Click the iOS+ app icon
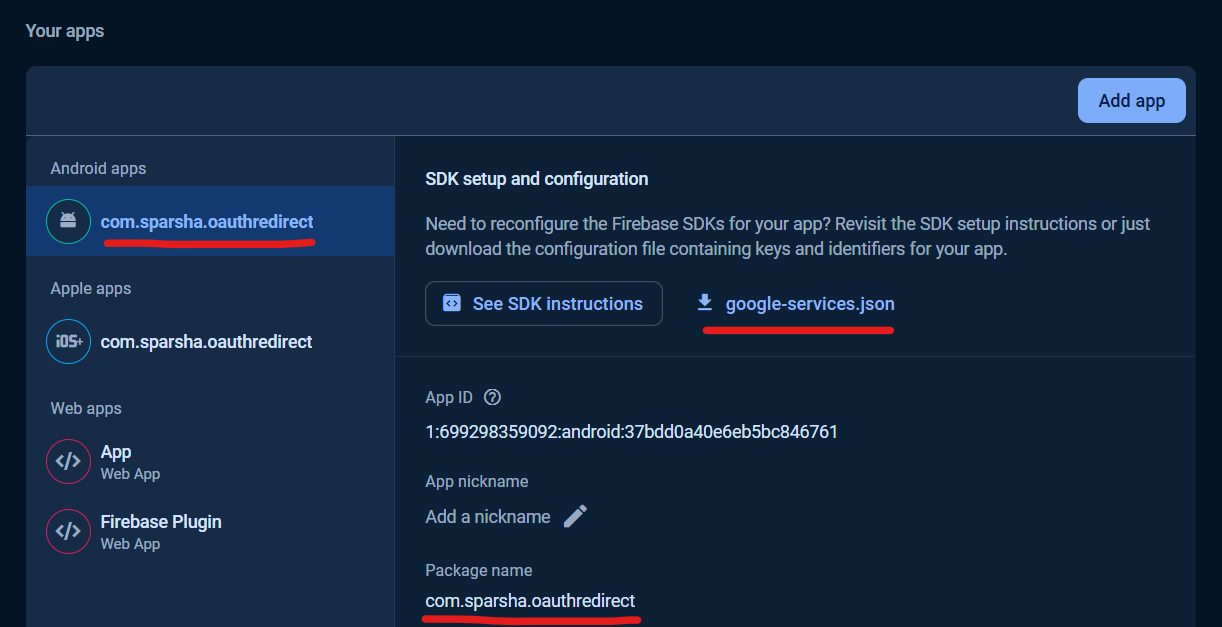 click(x=68, y=342)
